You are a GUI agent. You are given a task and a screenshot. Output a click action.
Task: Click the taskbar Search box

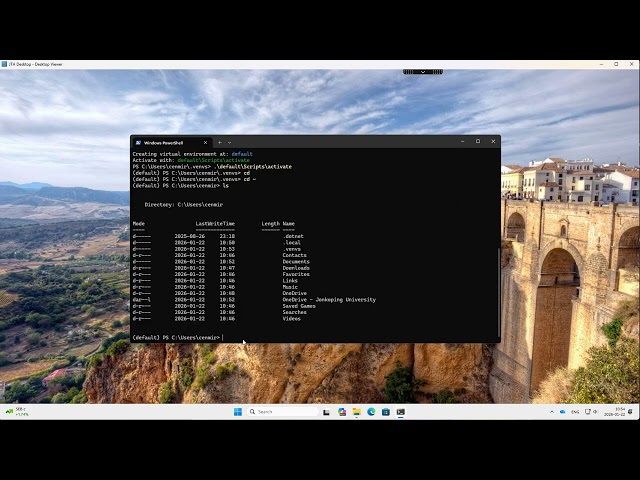(x=282, y=412)
